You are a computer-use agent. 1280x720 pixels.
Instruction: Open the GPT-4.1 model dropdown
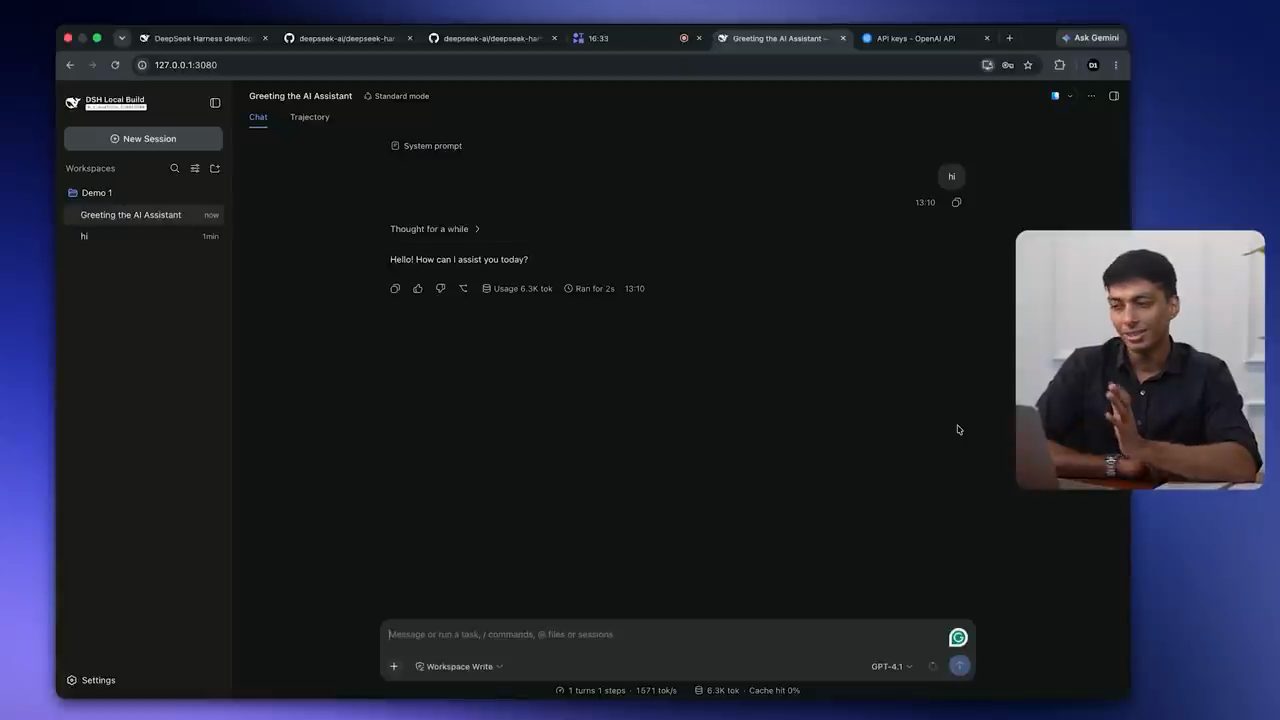tap(891, 667)
